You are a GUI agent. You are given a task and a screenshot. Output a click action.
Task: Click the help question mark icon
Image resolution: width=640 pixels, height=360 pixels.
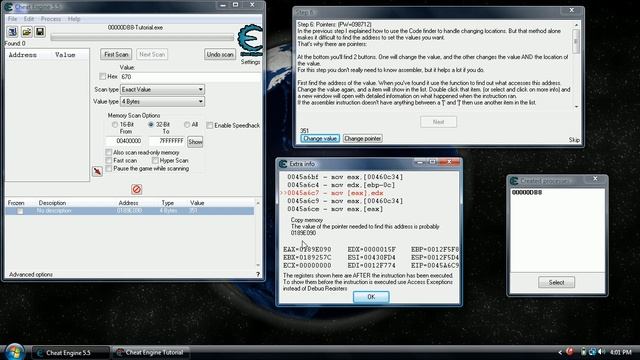[x=258, y=274]
